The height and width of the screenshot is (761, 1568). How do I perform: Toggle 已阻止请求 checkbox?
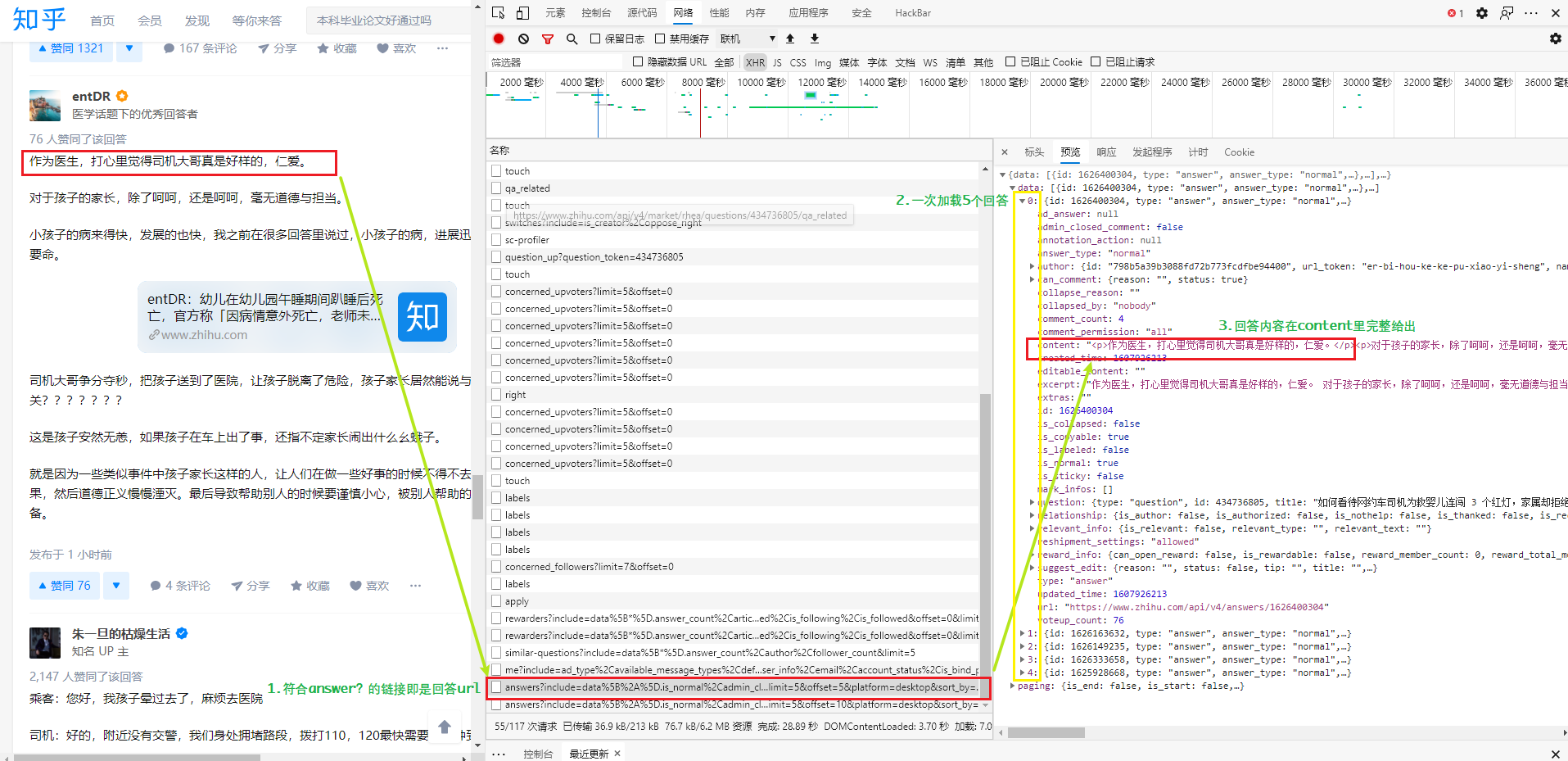[1096, 61]
